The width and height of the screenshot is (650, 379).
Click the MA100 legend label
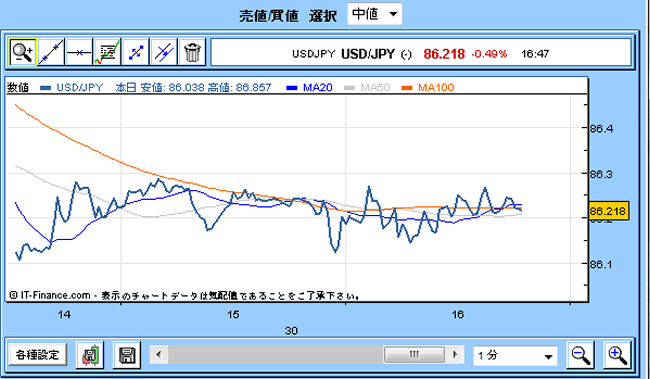[436, 87]
